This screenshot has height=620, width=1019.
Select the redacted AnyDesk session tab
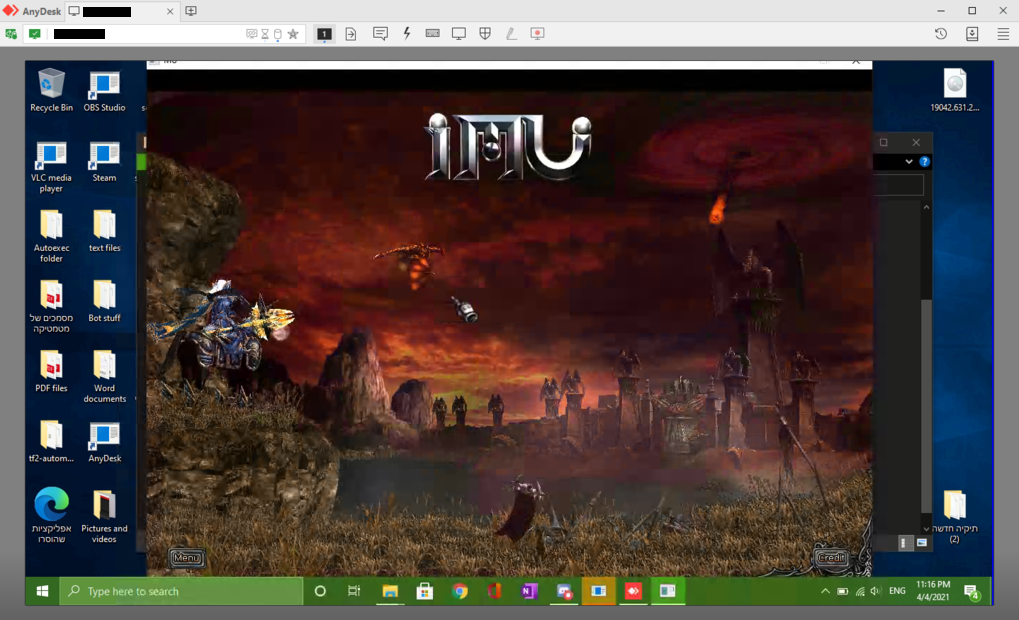point(121,11)
